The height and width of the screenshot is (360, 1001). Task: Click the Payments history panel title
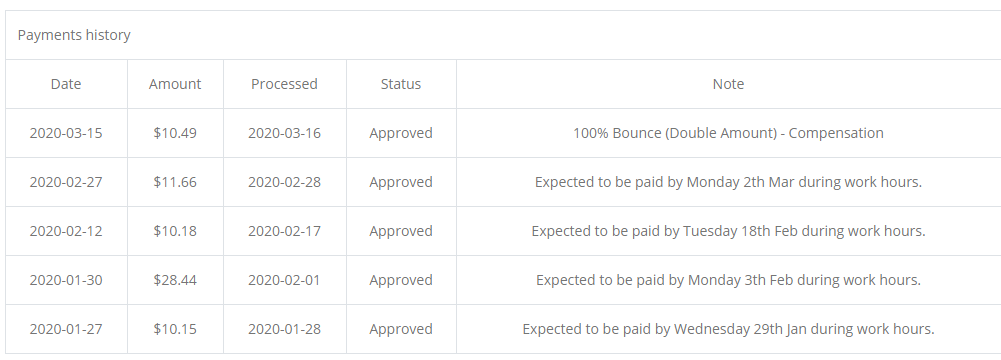[x=74, y=35]
